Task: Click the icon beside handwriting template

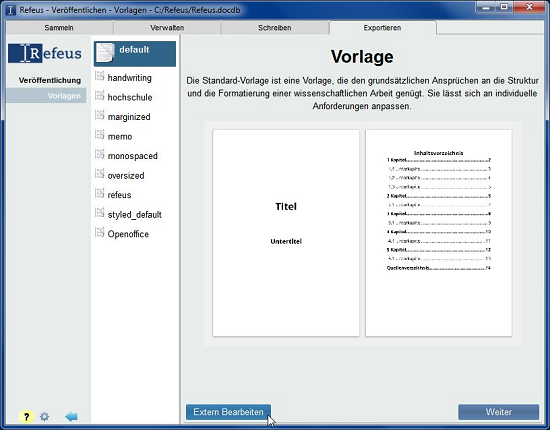Action: pyautogui.click(x=100, y=76)
